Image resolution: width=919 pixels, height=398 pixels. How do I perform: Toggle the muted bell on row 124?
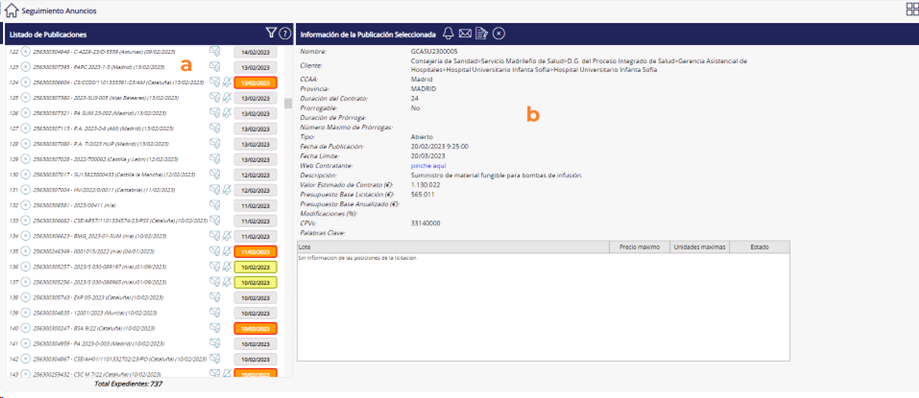[227, 82]
